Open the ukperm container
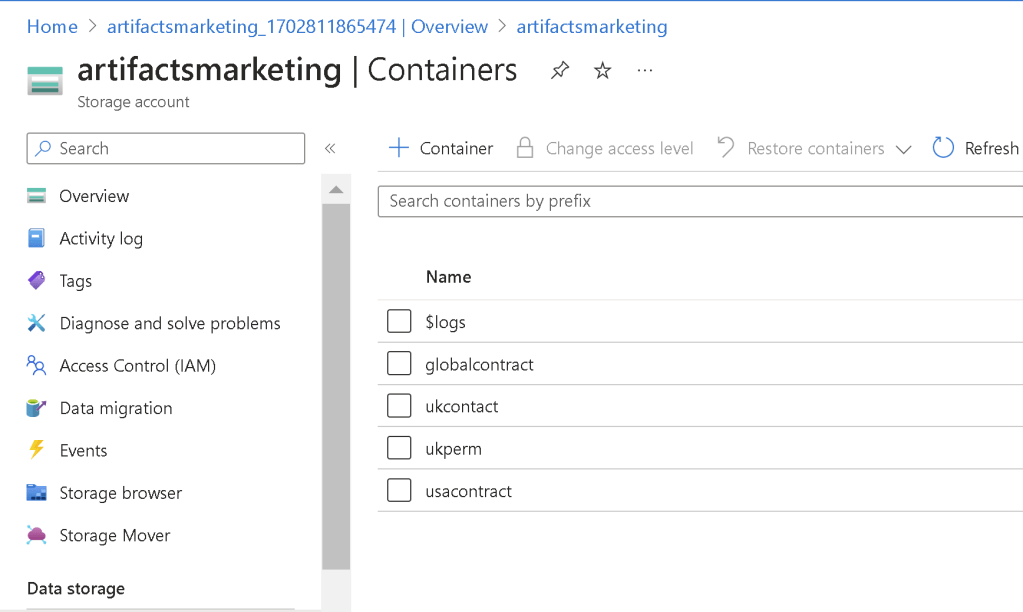1023x612 pixels. [453, 449]
